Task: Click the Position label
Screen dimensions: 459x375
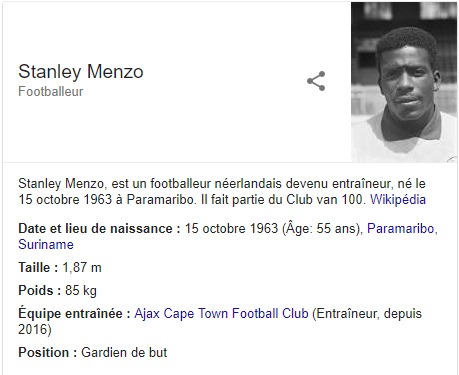Action: 48,352
